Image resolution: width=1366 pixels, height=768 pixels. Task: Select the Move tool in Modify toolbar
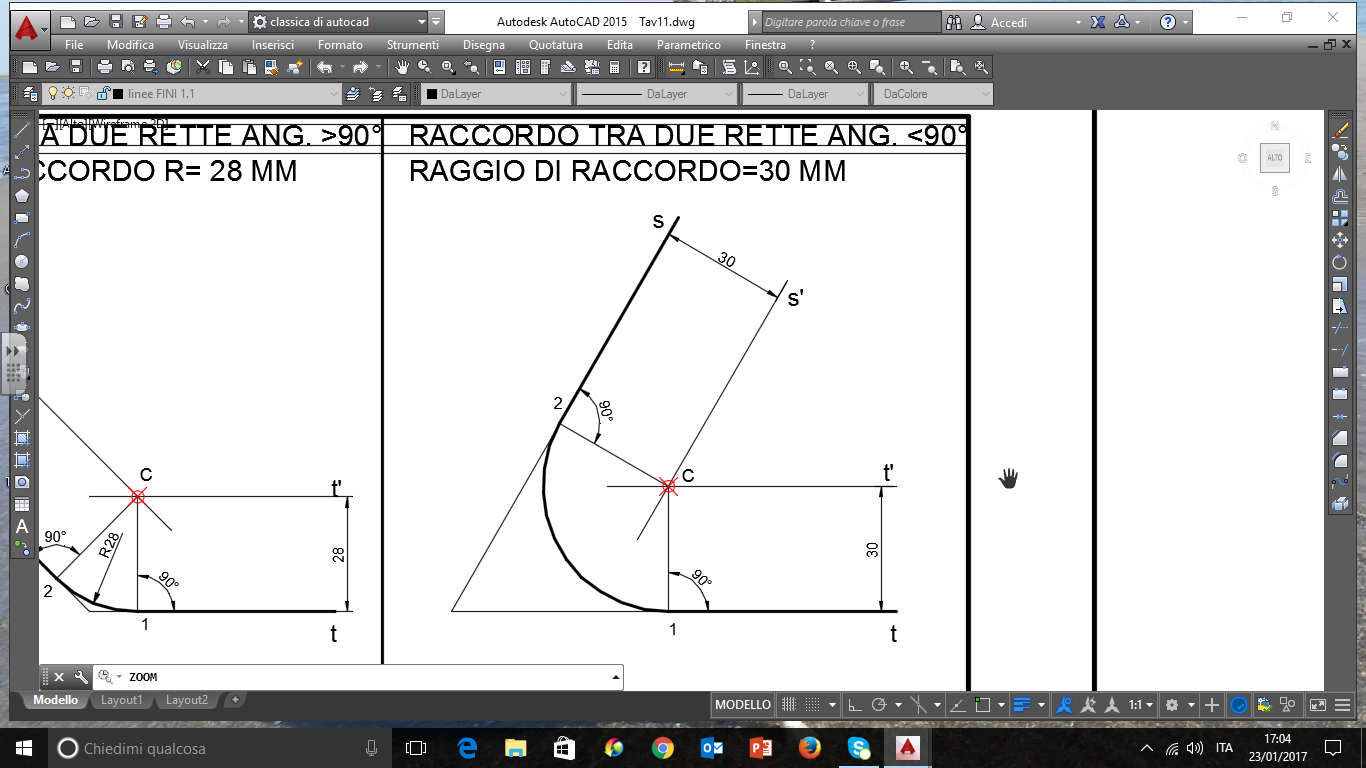point(1340,239)
